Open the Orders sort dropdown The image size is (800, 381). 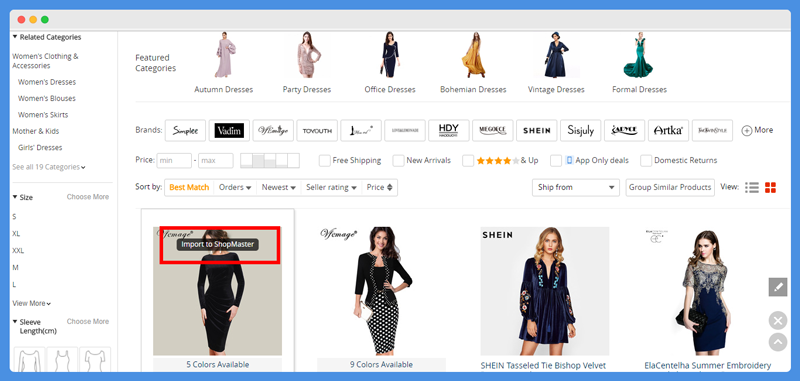[235, 187]
